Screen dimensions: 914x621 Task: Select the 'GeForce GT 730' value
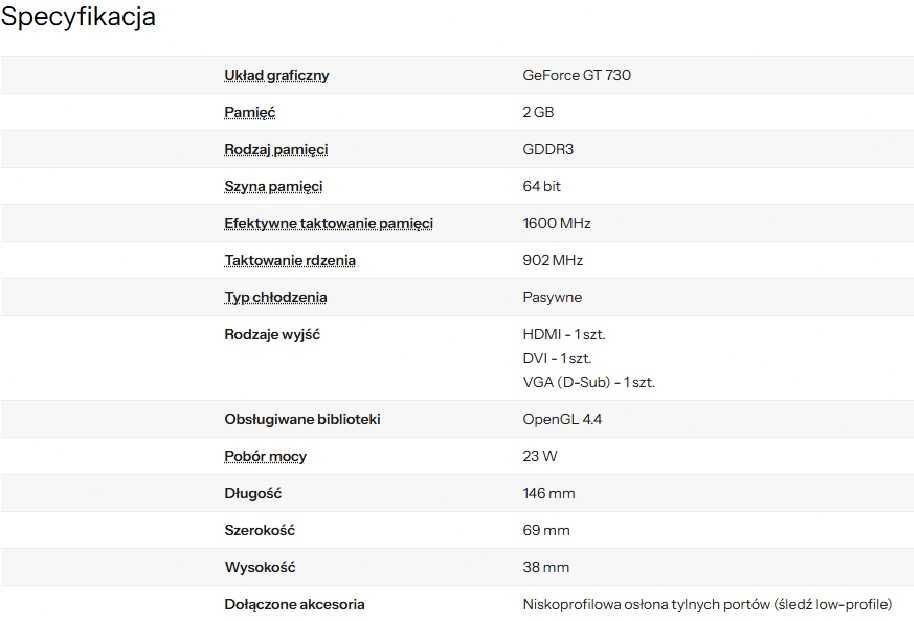pos(576,75)
